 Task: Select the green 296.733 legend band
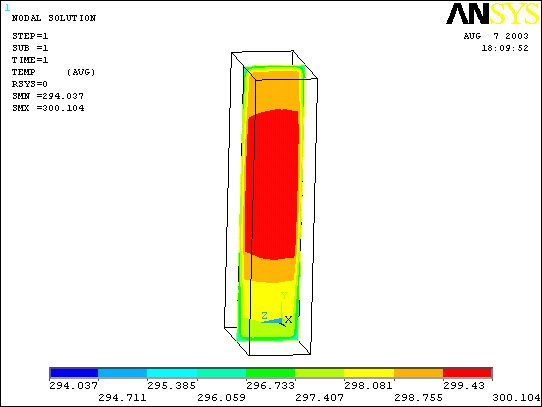coord(270,373)
